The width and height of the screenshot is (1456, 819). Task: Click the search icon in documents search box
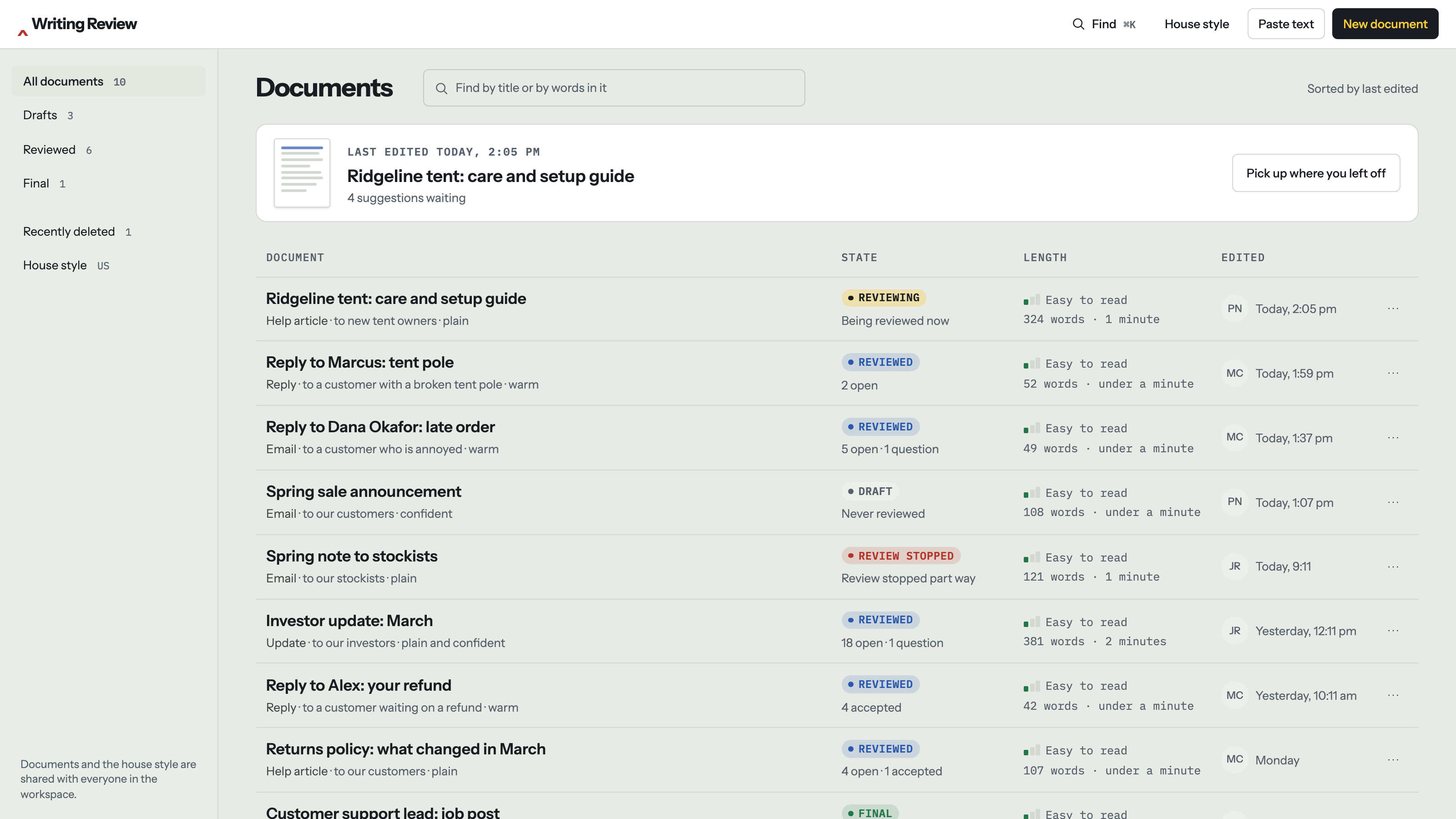pyautogui.click(x=441, y=88)
